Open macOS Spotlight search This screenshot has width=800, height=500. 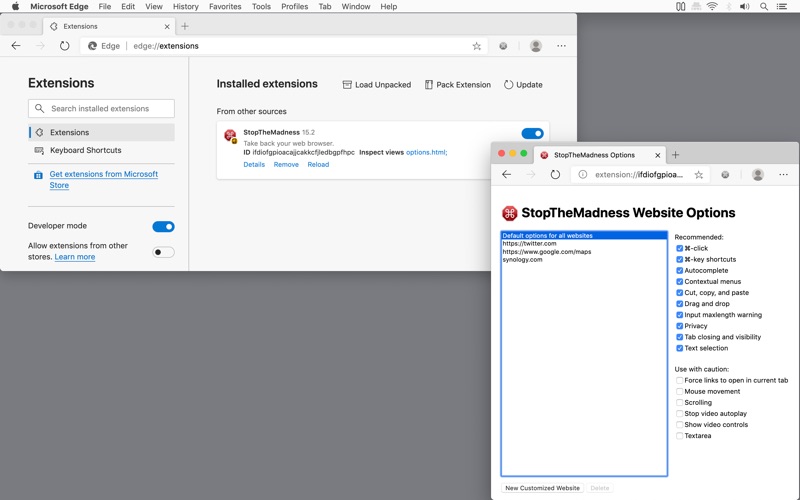764,7
